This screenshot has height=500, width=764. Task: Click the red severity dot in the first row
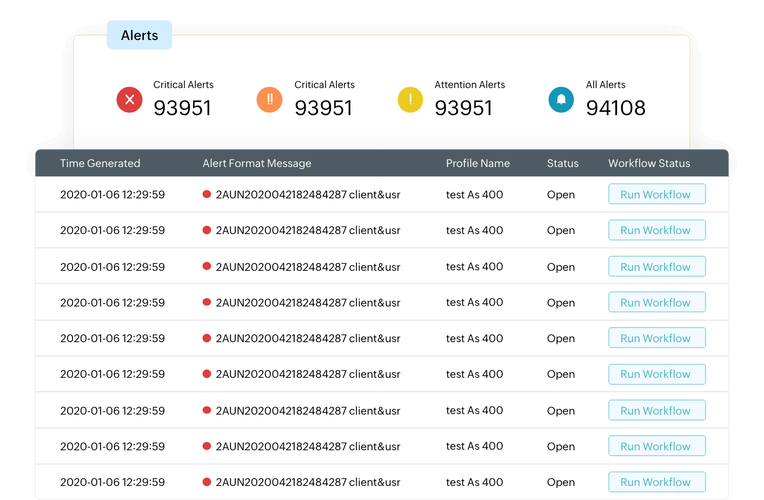[207, 195]
